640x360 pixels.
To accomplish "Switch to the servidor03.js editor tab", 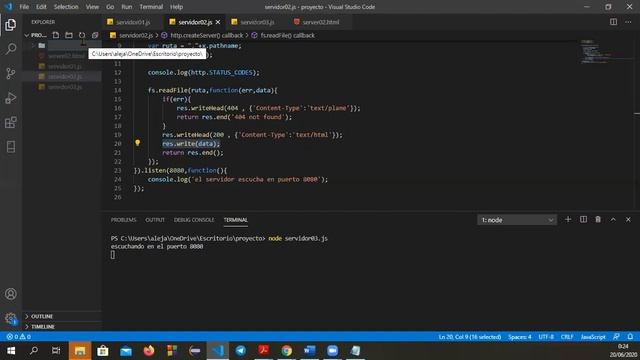I will [257, 22].
